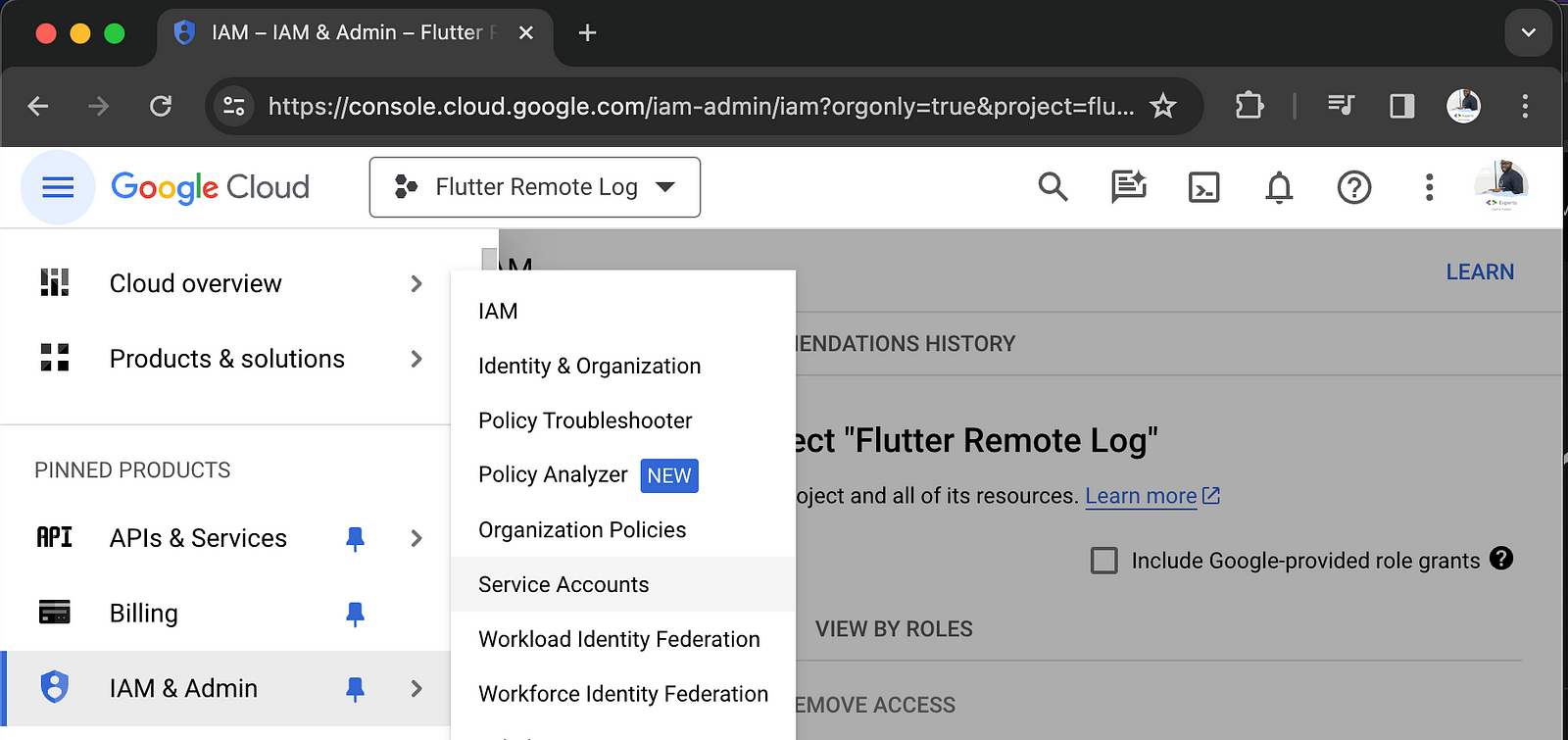Open a new browser tab with plus
The height and width of the screenshot is (740, 1568).
(x=587, y=33)
